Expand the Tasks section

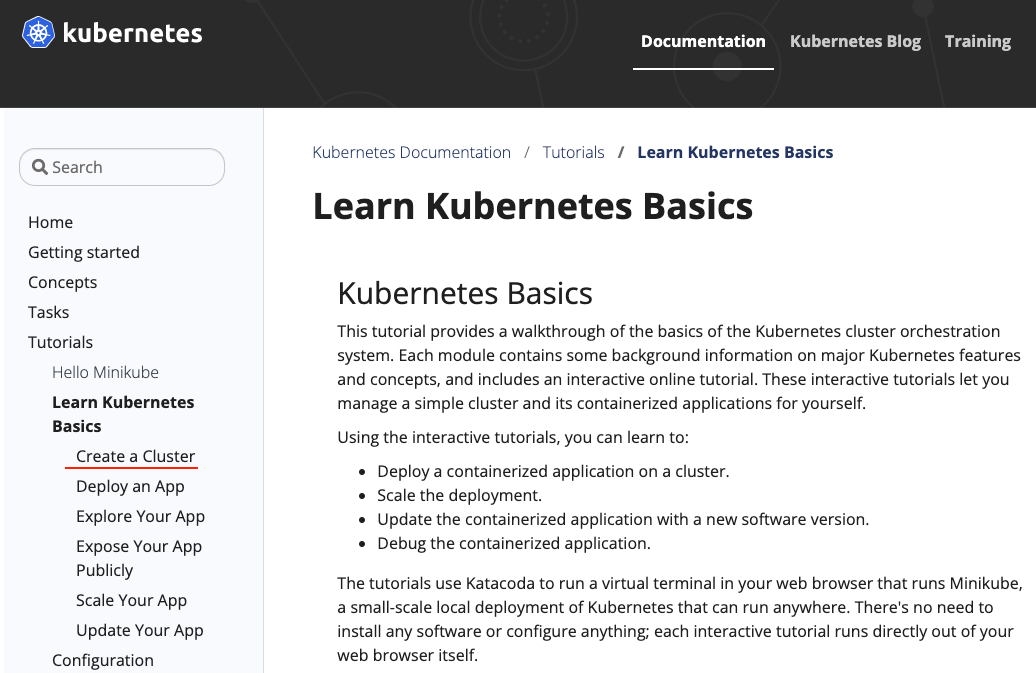[48, 312]
